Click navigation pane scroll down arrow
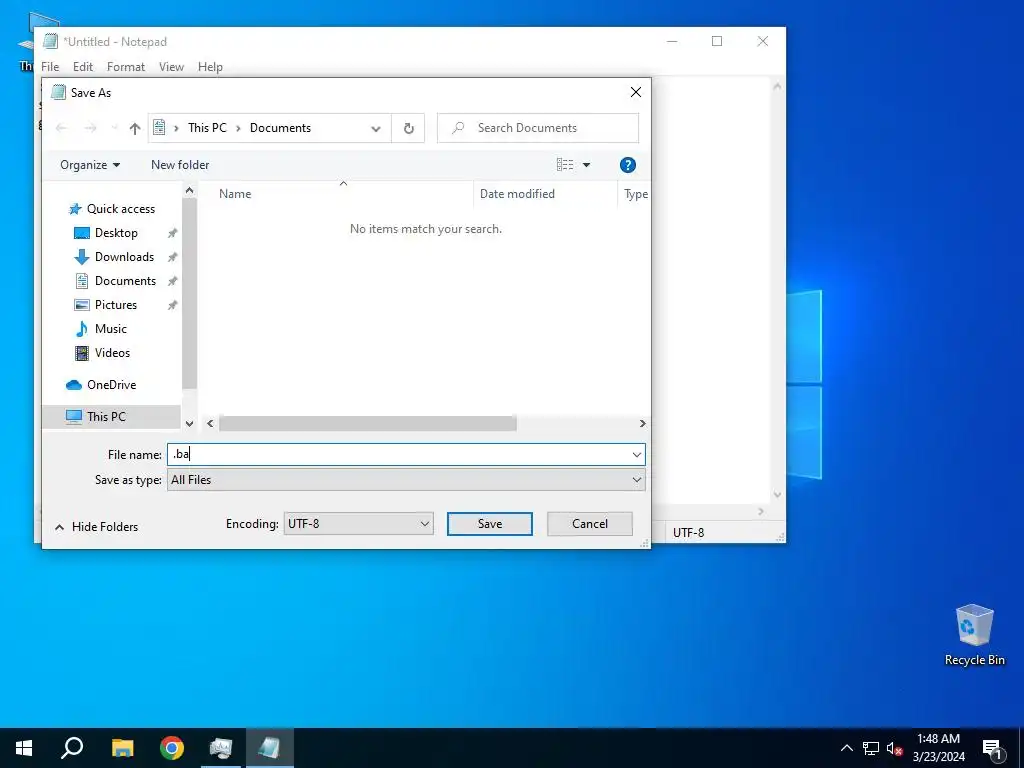This screenshot has height=768, width=1024. pos(189,424)
